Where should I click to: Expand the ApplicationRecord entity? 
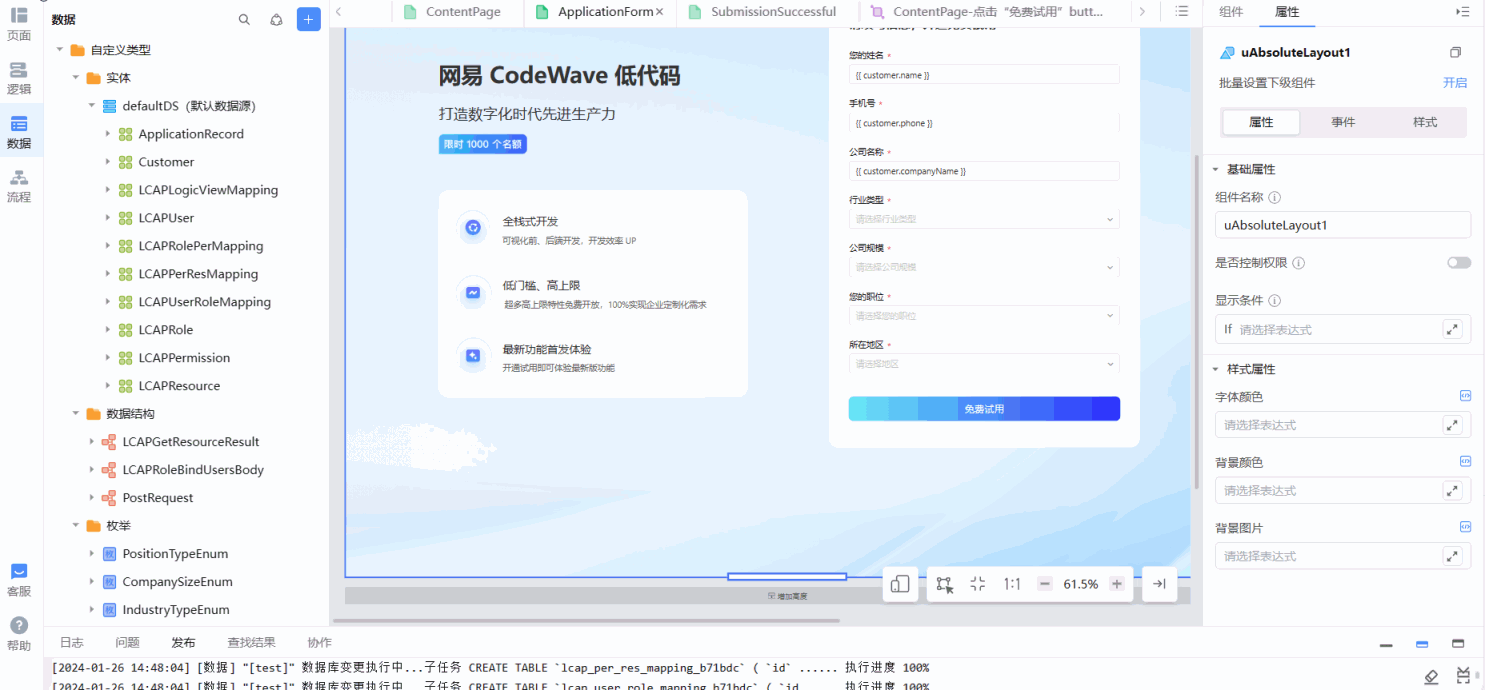click(x=107, y=134)
